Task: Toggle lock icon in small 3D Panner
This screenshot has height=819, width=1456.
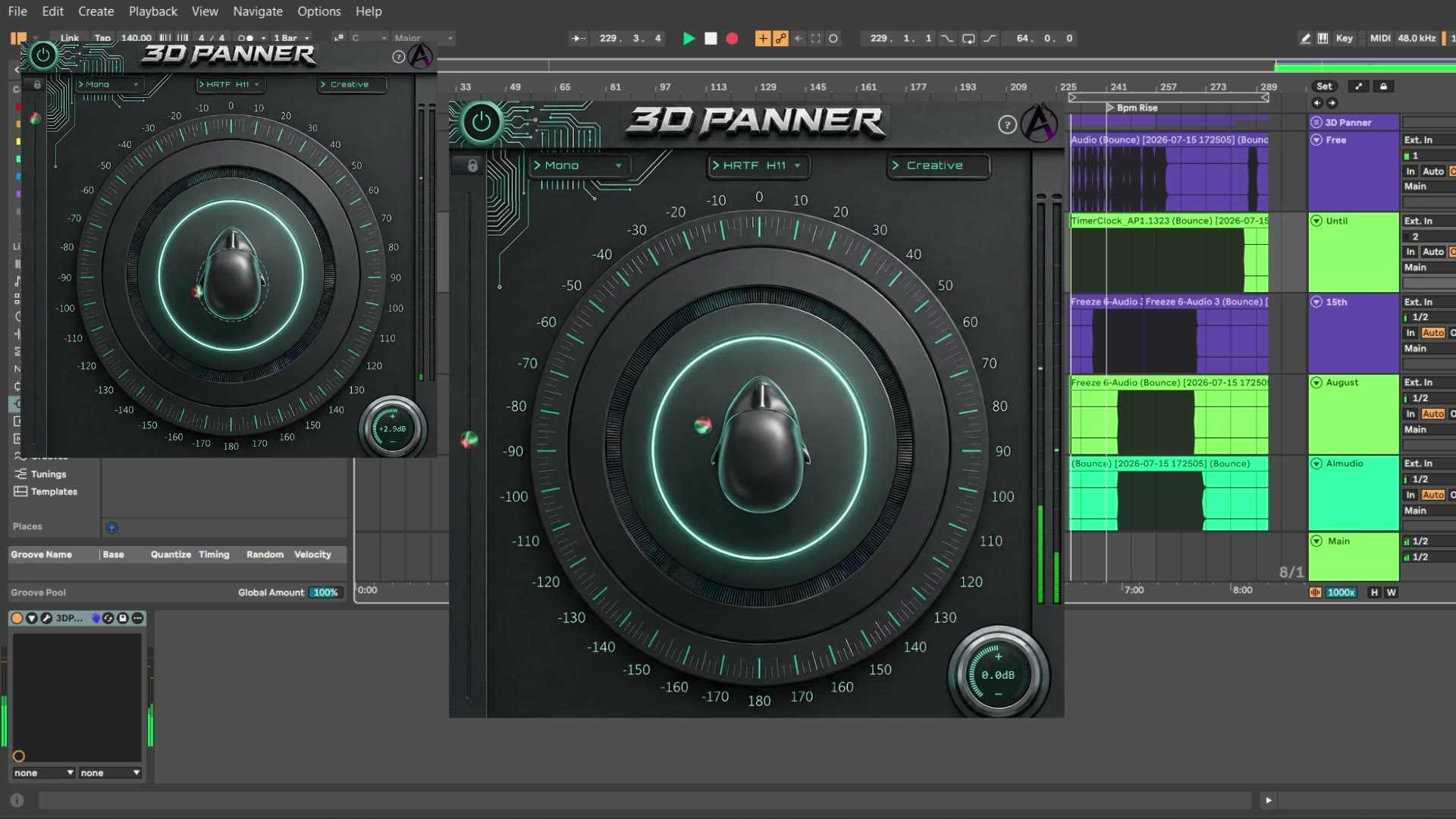Action: [37, 84]
